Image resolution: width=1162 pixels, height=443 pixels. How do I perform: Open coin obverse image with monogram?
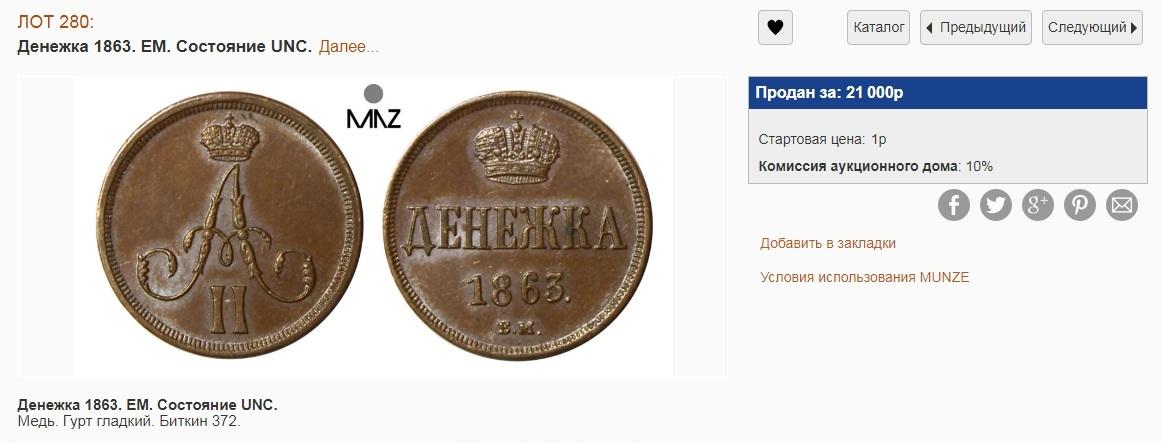tap(230, 224)
